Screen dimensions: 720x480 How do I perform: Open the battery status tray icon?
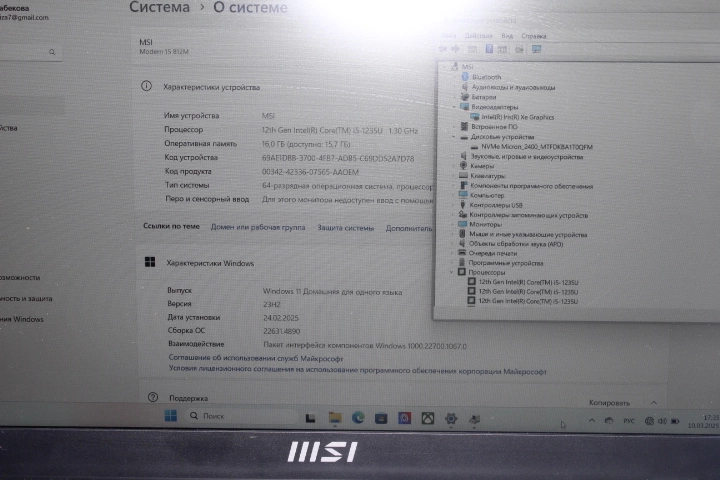coord(675,421)
